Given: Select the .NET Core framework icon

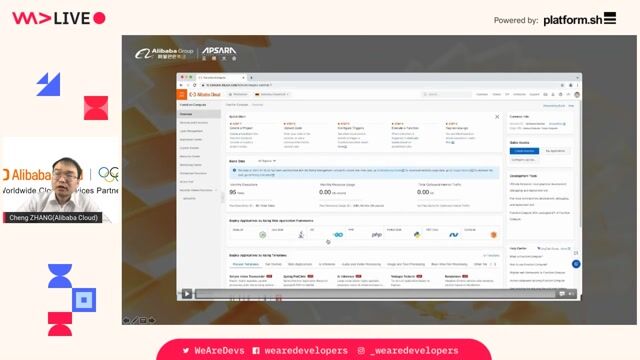Looking at the screenshot, I should click(453, 235).
